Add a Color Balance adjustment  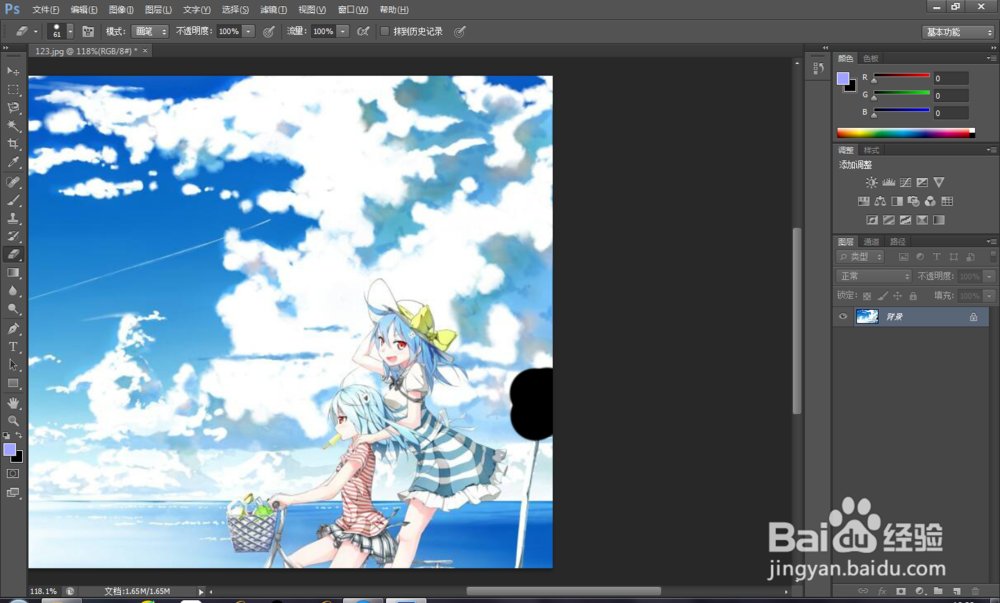880,201
